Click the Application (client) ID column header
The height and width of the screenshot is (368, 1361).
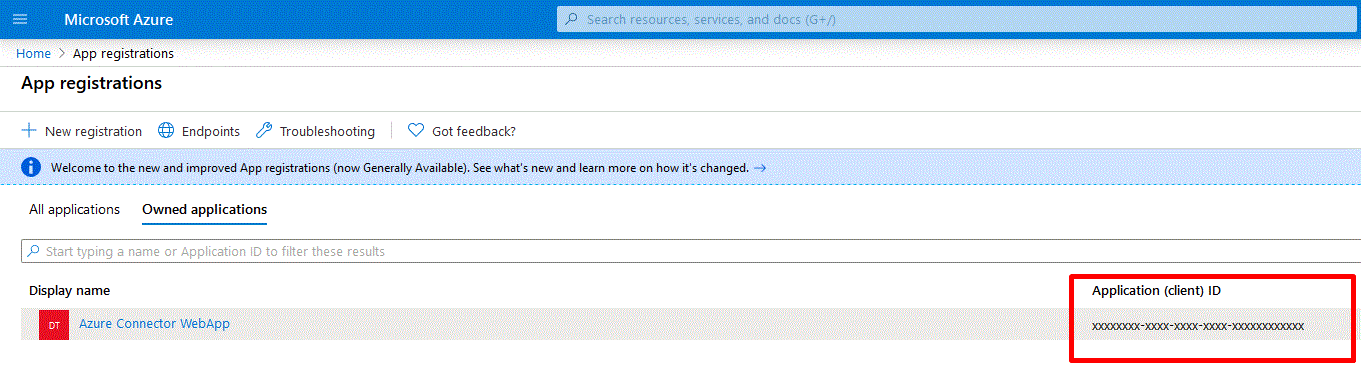(x=1157, y=290)
